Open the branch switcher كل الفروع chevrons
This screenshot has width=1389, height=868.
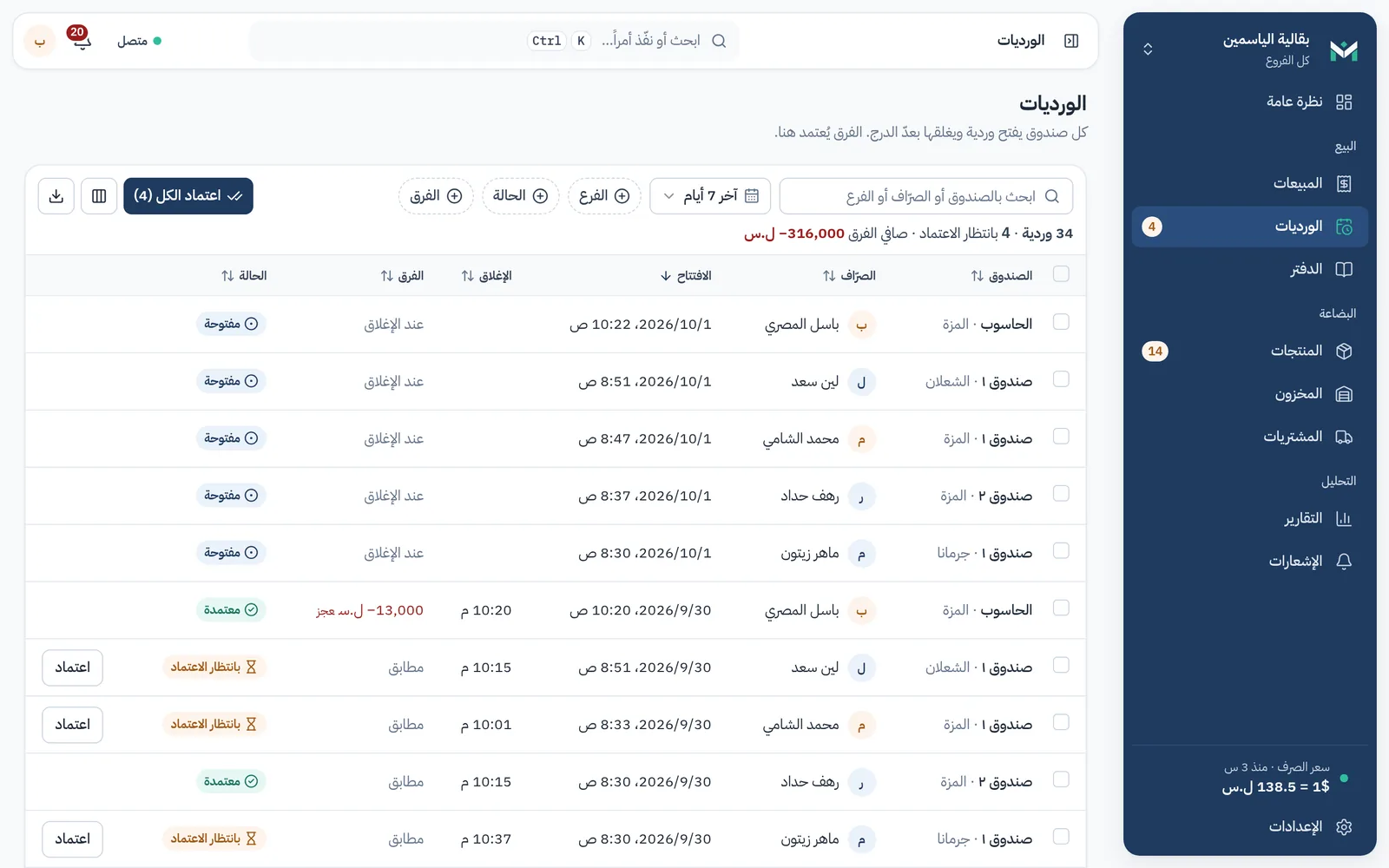pyautogui.click(x=1148, y=49)
